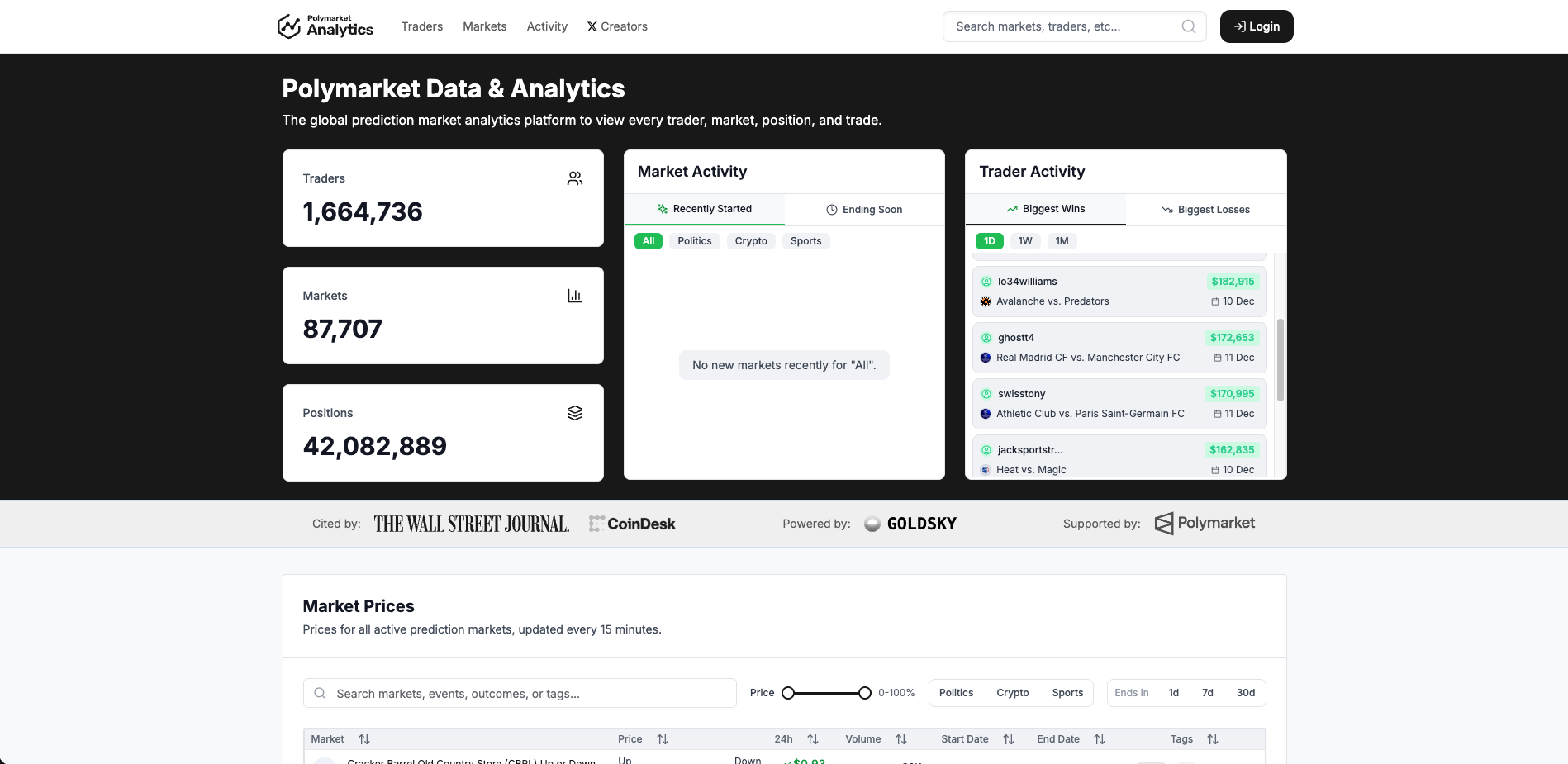1568x764 pixels.
Task: Open the Biggest Wins tab
Action: [x=1046, y=209]
